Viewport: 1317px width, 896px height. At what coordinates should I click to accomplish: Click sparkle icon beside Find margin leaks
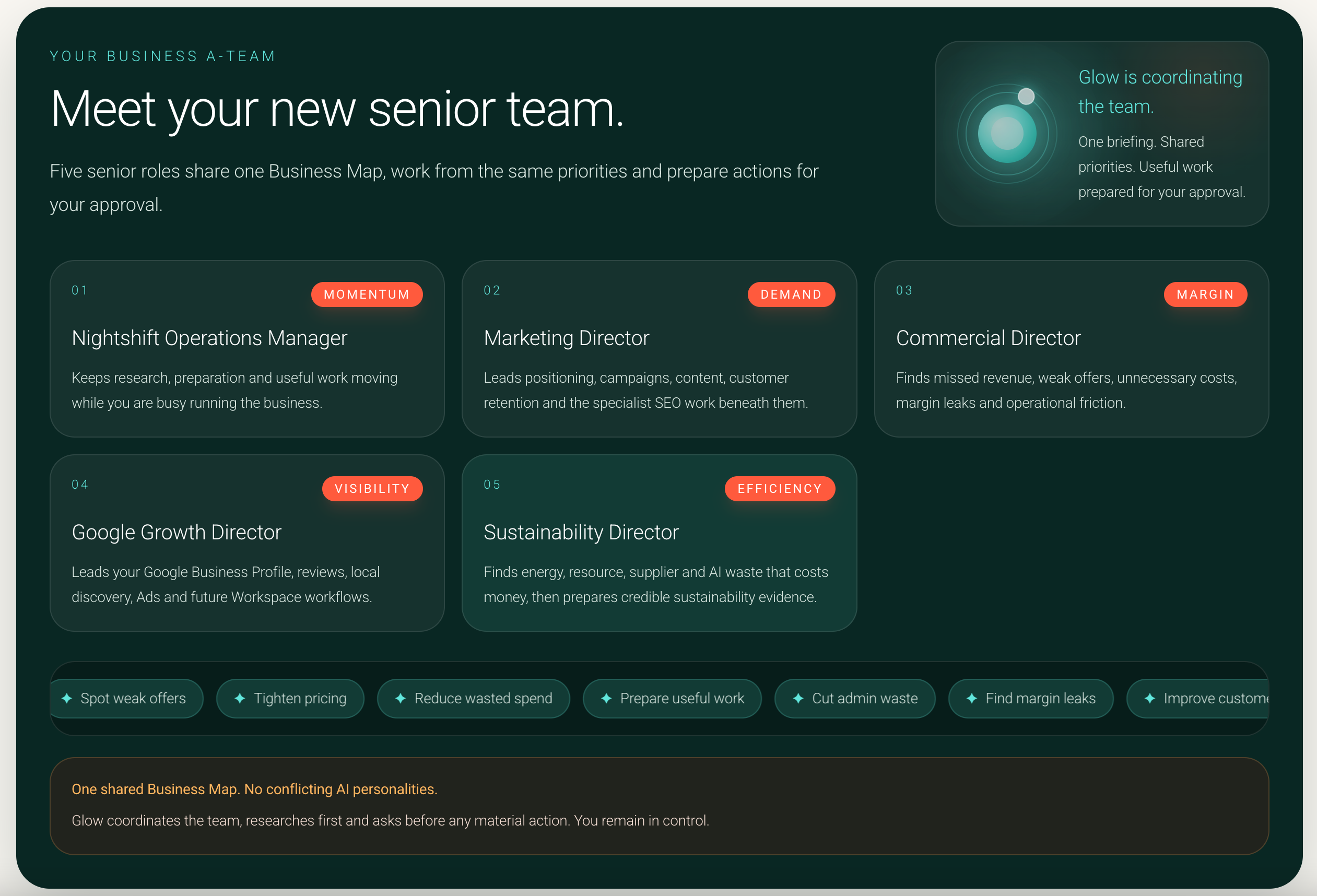(972, 698)
